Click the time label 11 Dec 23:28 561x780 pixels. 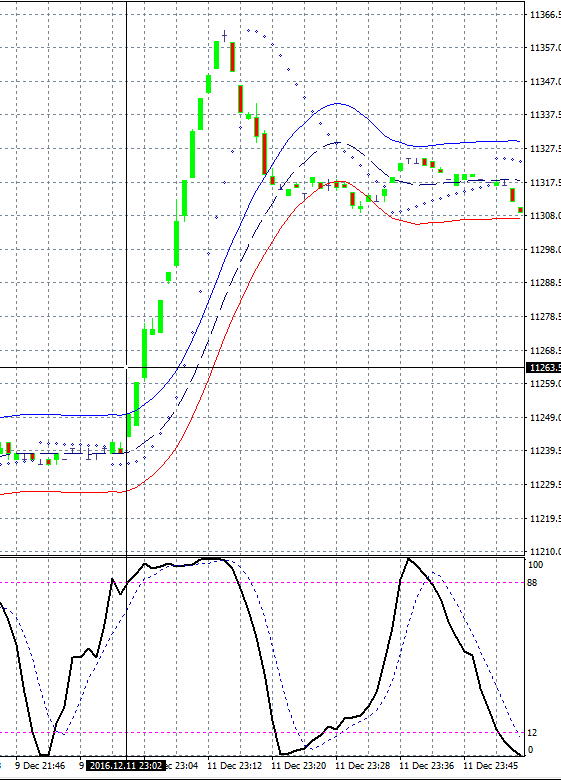coord(363,766)
